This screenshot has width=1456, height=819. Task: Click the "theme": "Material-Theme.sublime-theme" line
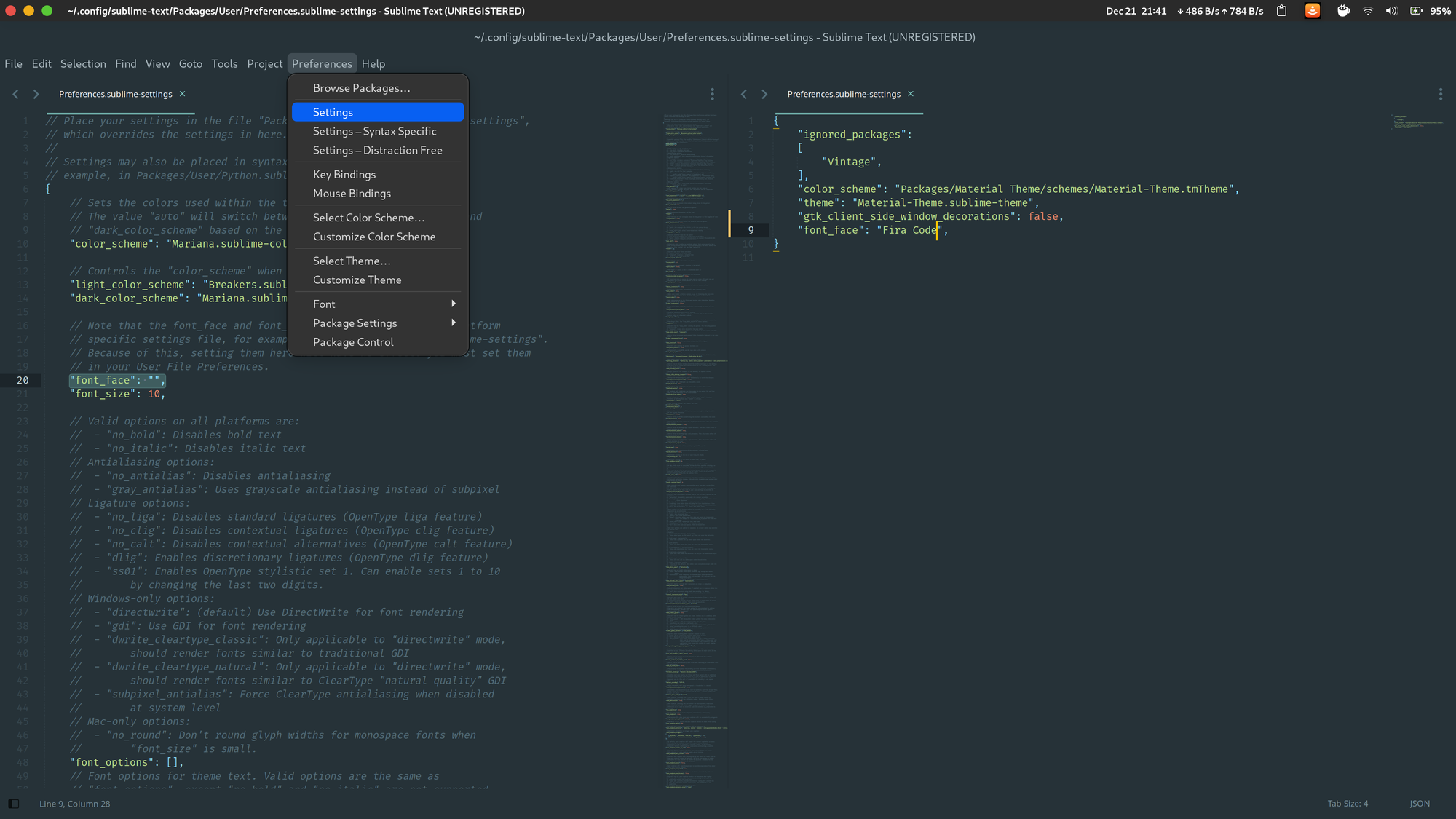[x=919, y=203]
